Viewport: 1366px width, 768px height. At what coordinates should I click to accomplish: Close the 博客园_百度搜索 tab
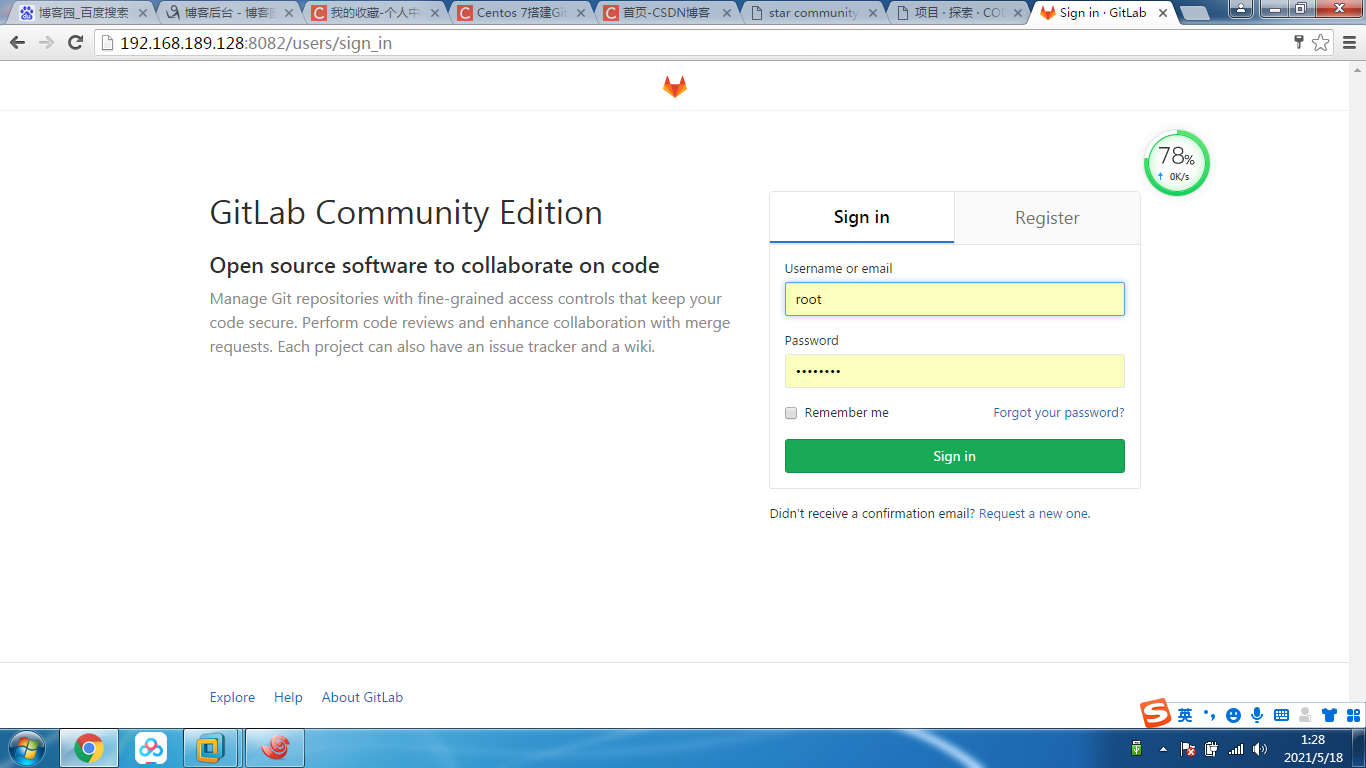pos(143,14)
